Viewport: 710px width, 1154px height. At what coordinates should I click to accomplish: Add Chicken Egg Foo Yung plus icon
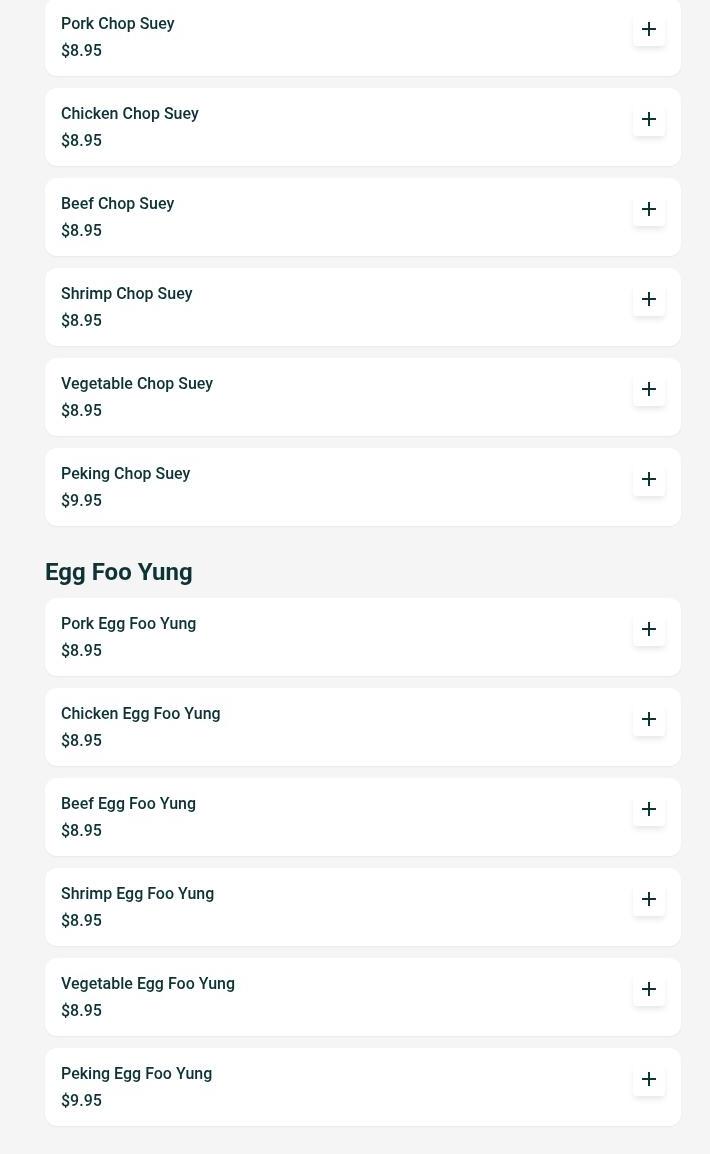(648, 719)
